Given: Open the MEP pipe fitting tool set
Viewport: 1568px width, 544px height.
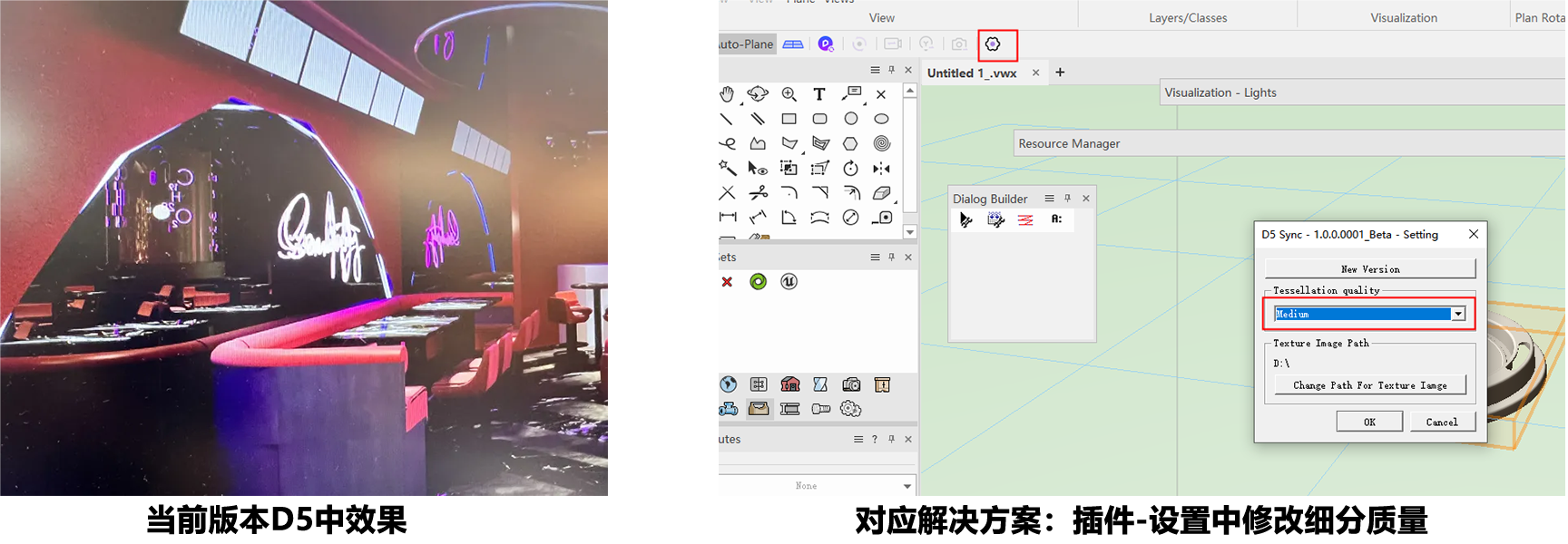Looking at the screenshot, I should tap(728, 409).
